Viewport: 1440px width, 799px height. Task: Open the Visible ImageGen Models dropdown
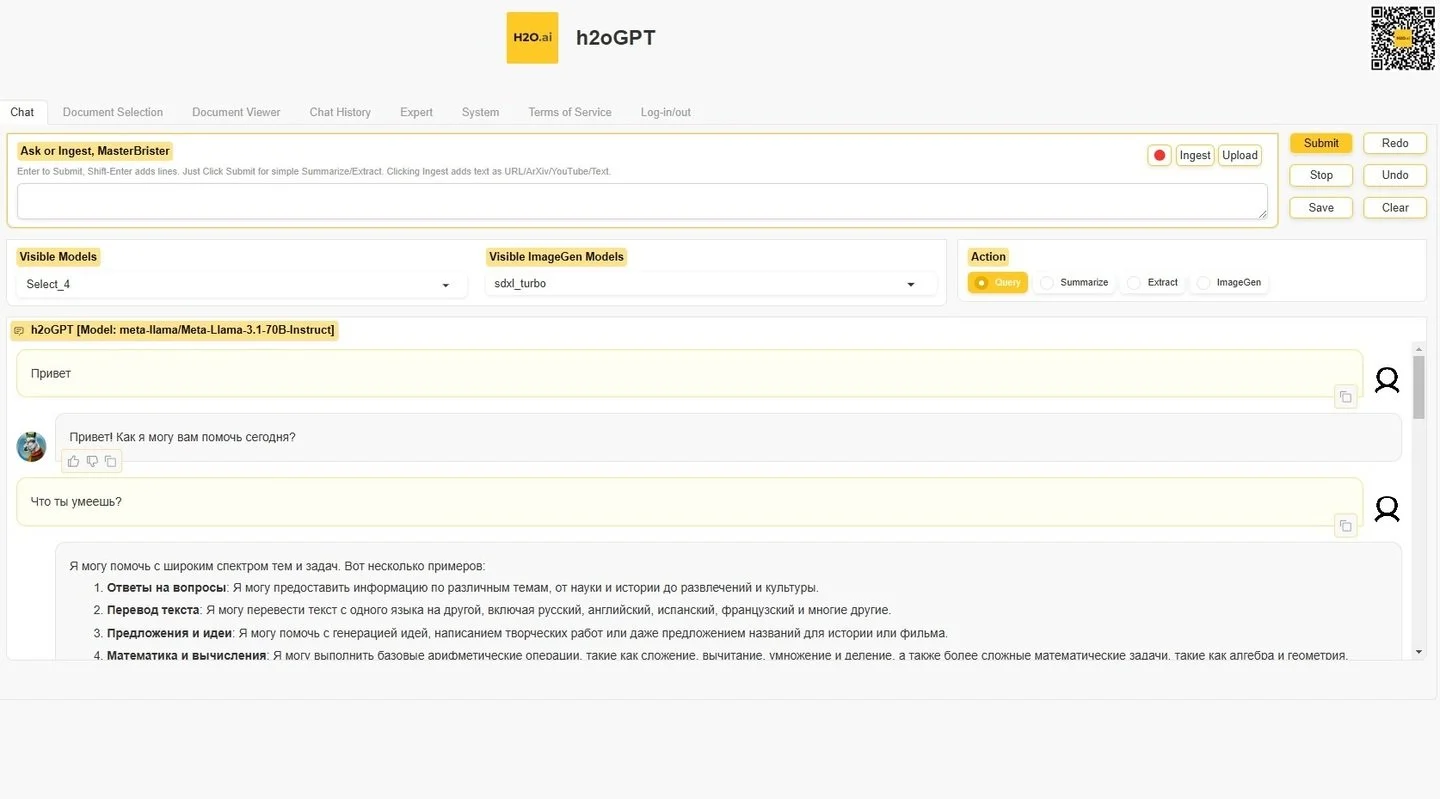(x=710, y=284)
